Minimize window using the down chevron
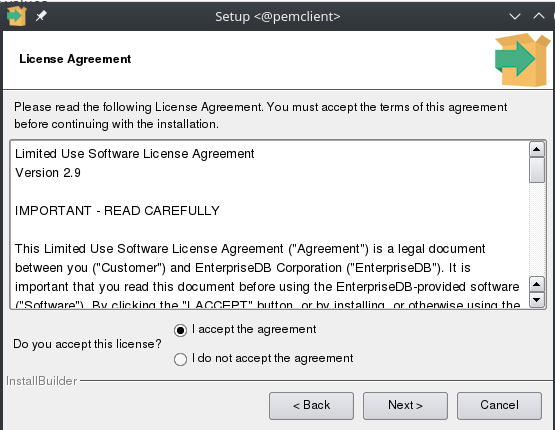This screenshot has width=555, height=430. pos(514,16)
